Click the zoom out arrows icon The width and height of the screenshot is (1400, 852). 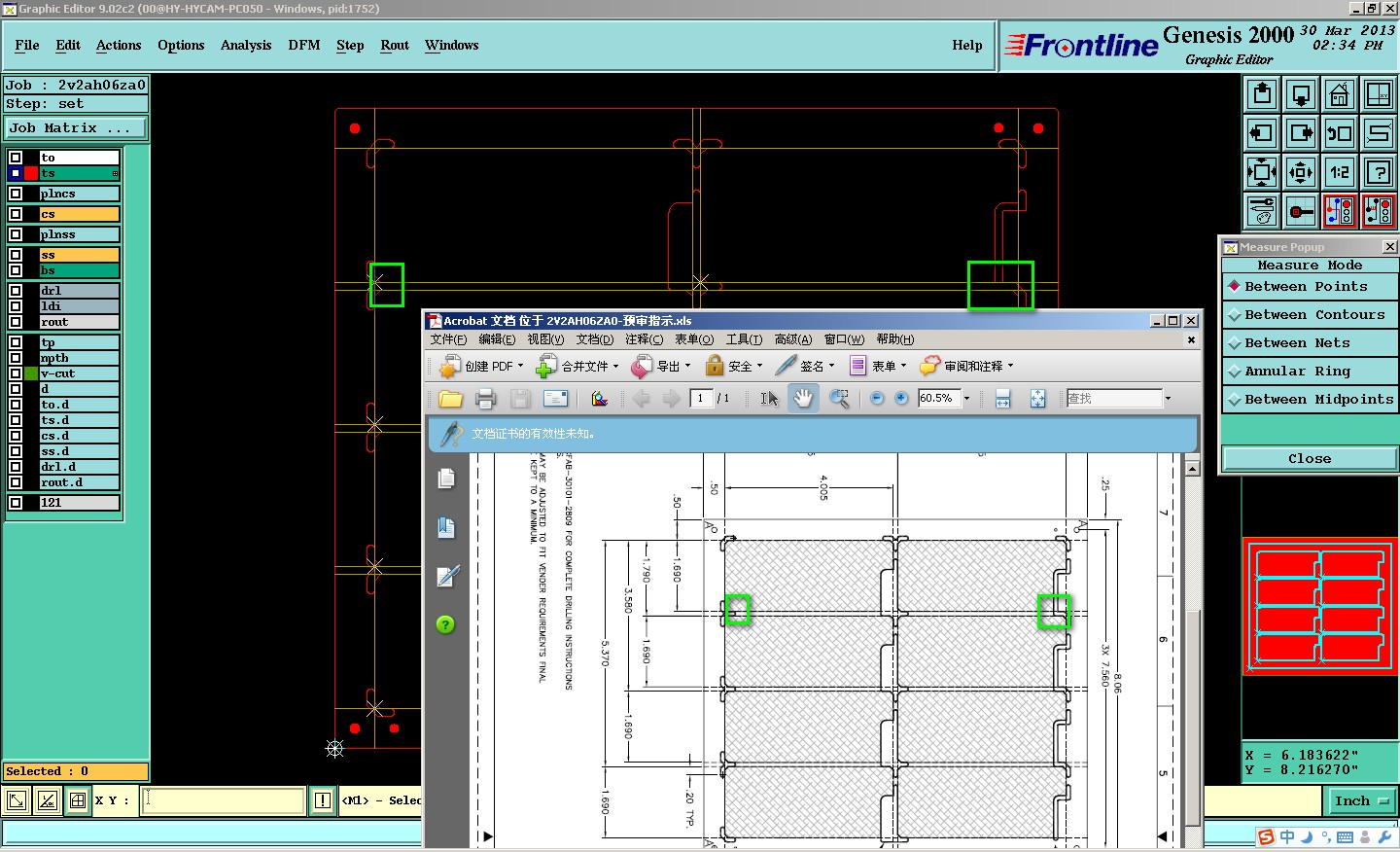point(1301,172)
